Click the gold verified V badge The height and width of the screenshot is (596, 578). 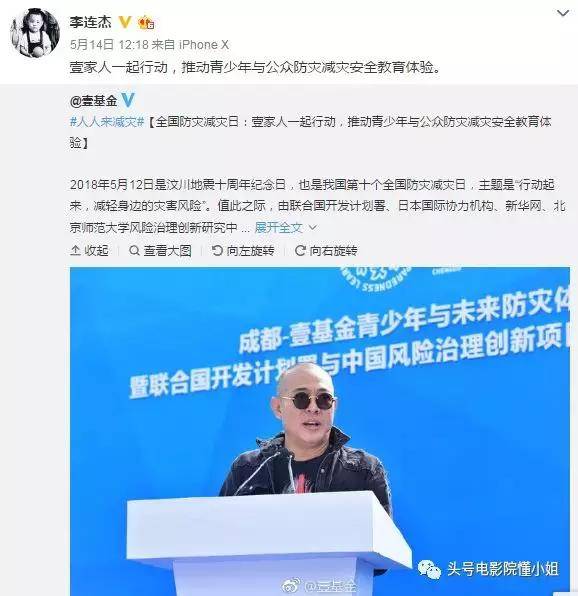[125, 22]
